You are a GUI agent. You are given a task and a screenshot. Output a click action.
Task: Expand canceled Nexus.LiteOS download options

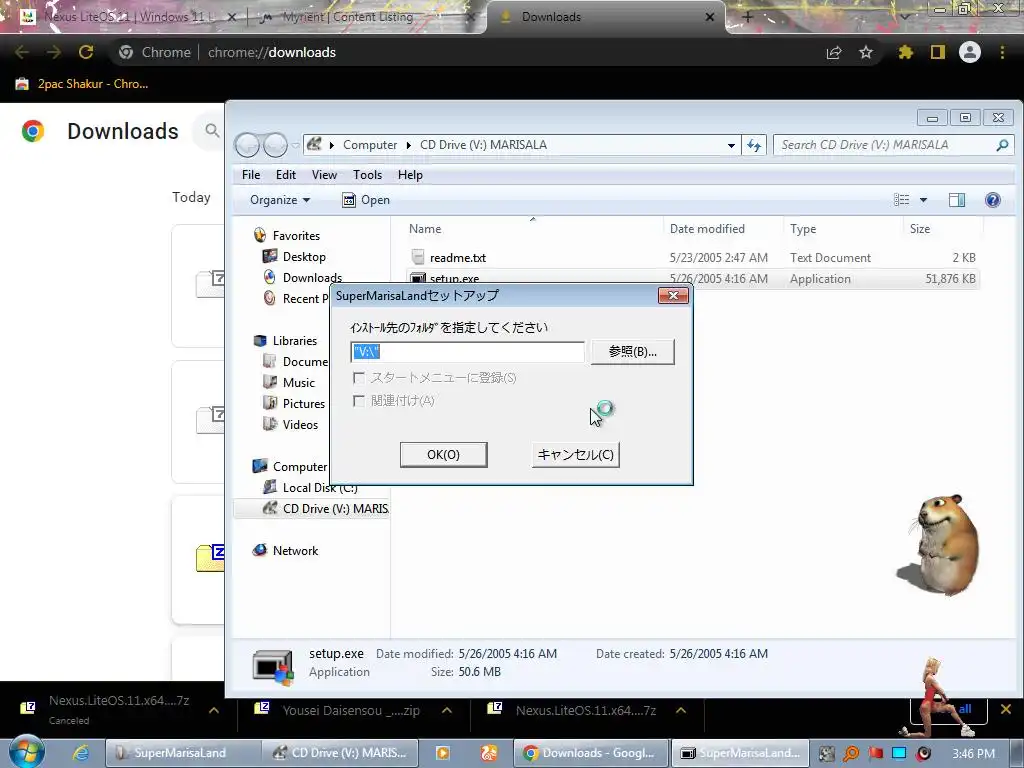214,711
